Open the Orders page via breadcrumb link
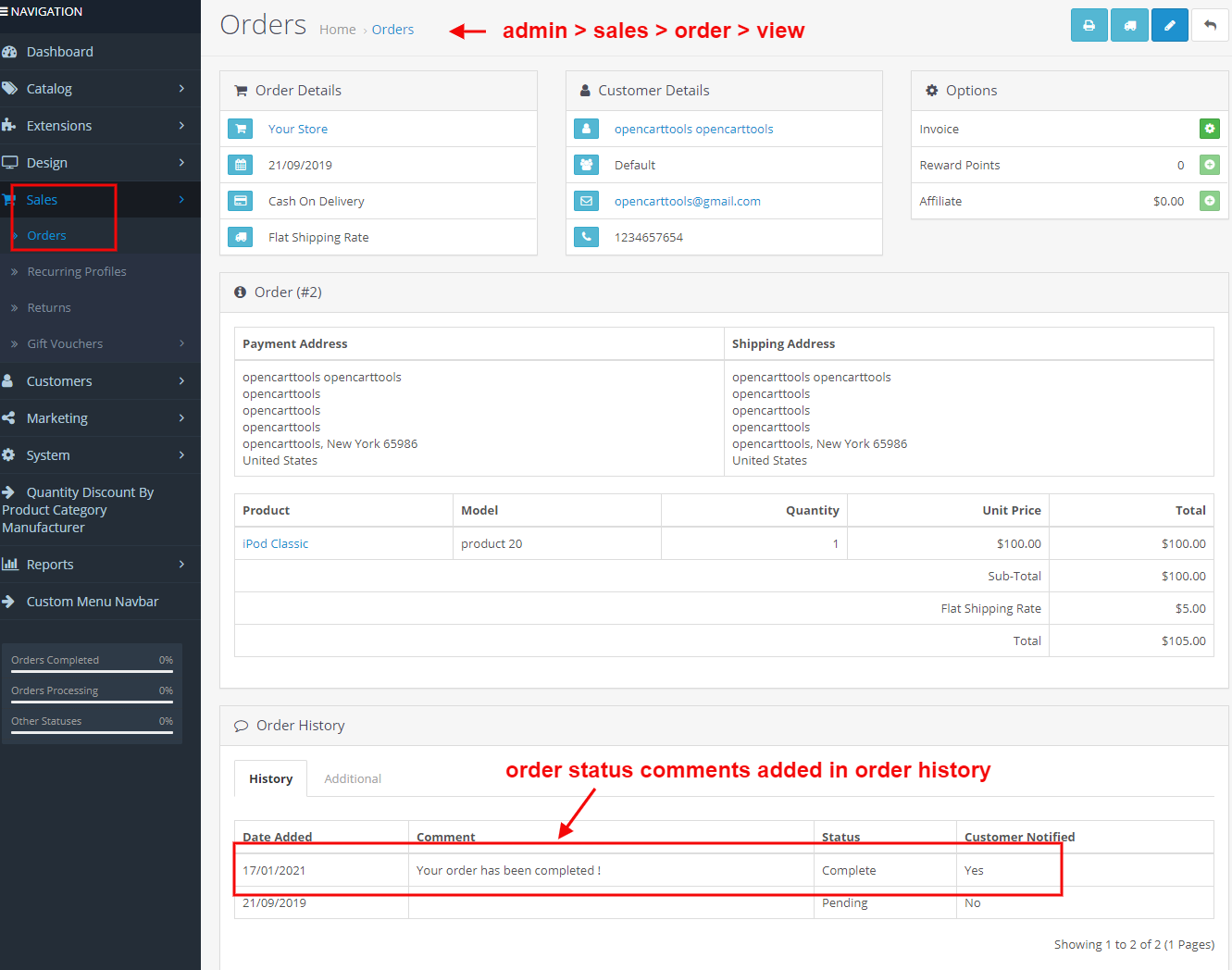 coord(392,29)
